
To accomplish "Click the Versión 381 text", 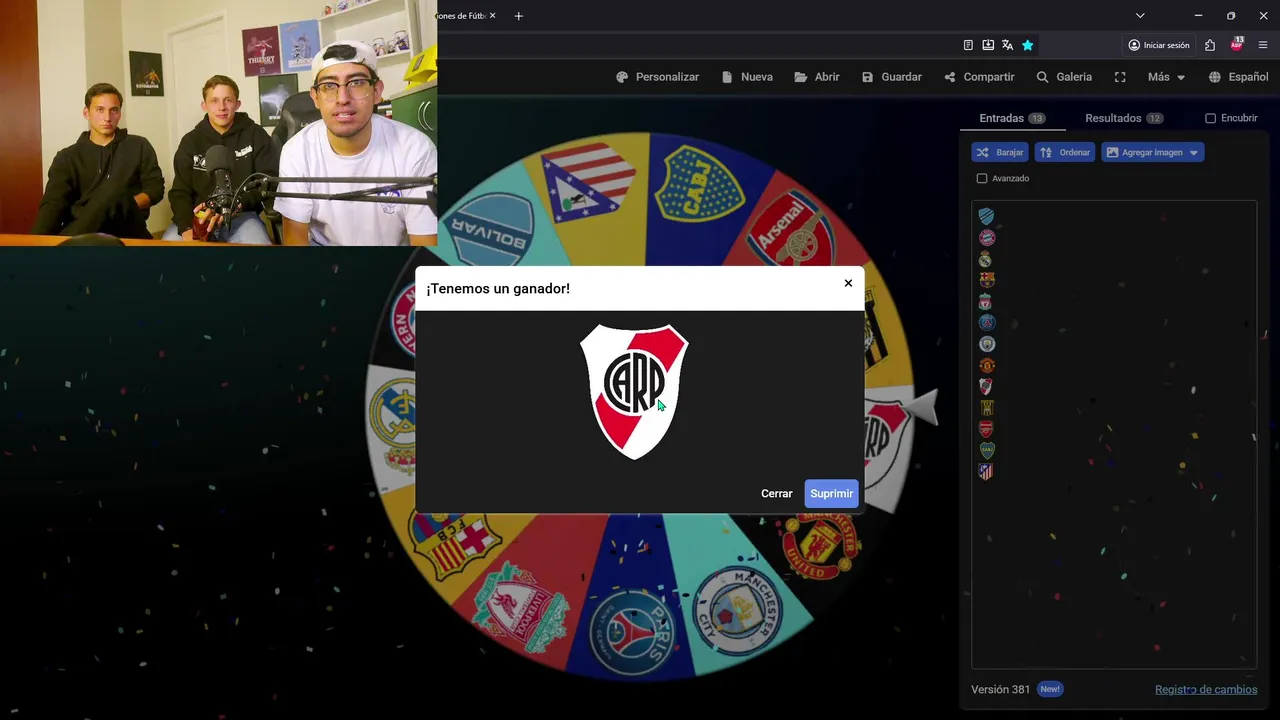I will (x=1000, y=689).
